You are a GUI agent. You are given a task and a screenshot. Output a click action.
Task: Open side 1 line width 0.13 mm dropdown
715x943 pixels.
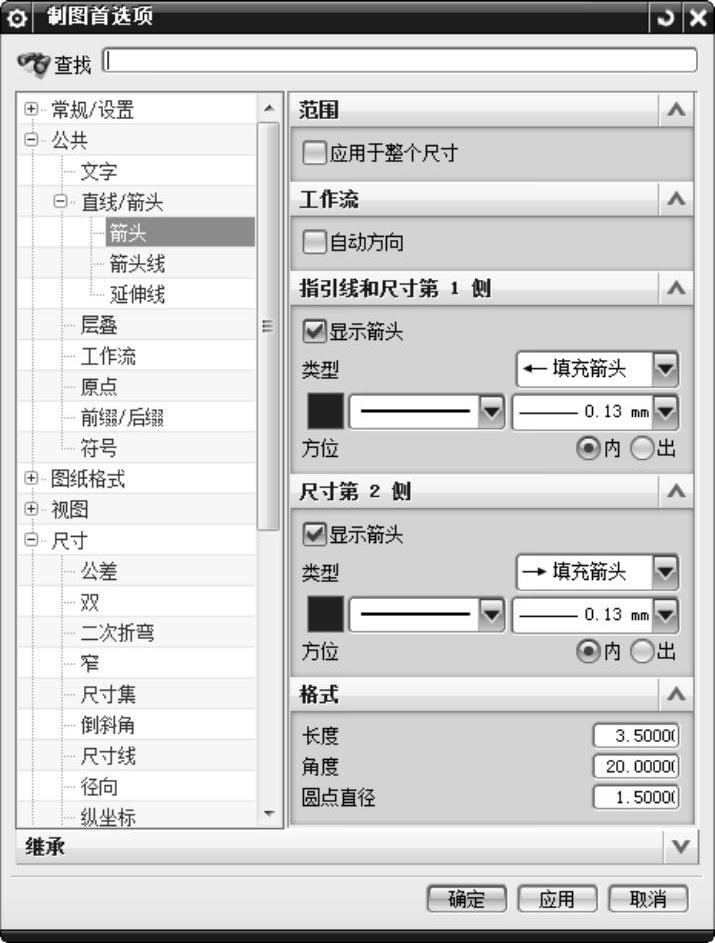click(595, 411)
